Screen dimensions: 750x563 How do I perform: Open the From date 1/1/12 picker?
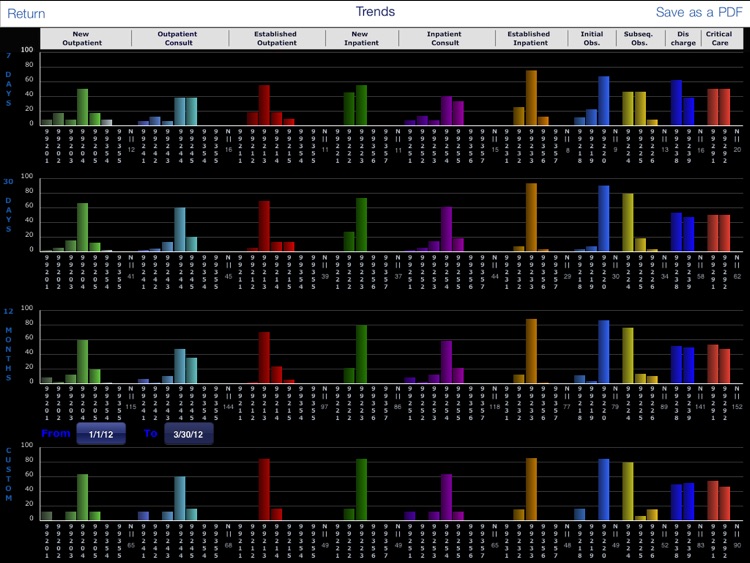click(101, 434)
